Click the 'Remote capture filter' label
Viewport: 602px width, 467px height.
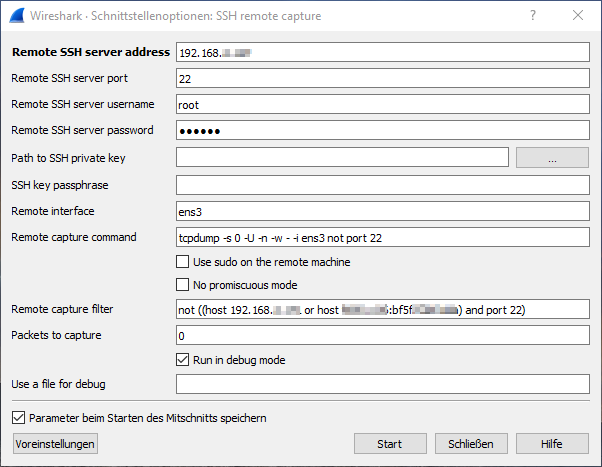pyautogui.click(x=62, y=309)
